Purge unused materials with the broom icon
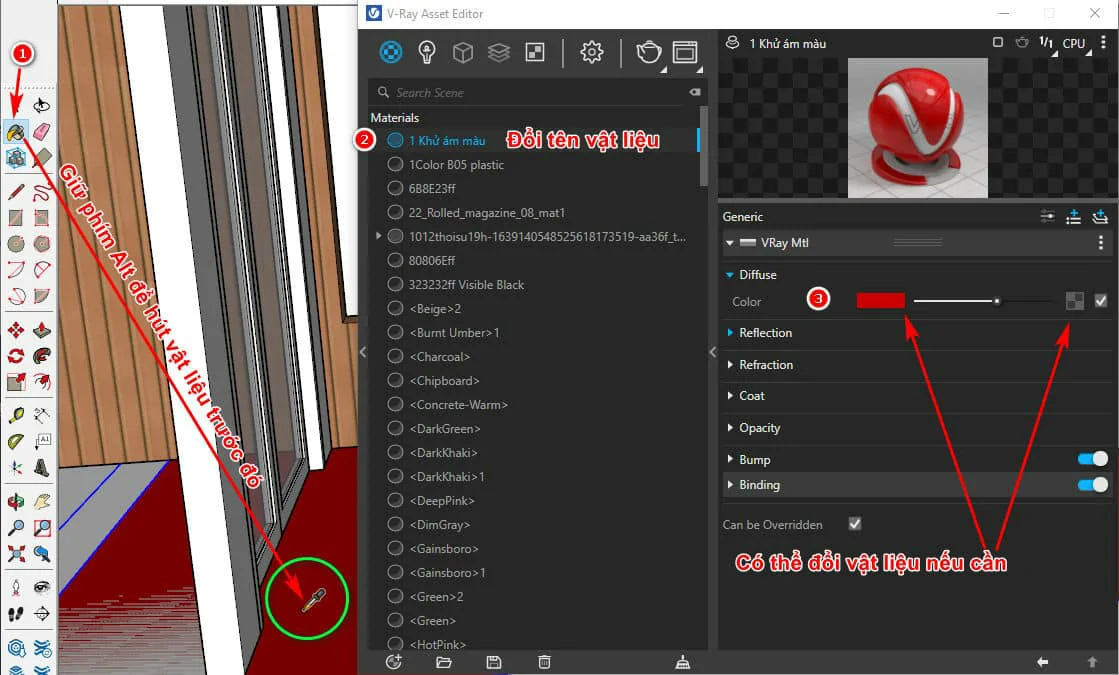 coord(683,662)
